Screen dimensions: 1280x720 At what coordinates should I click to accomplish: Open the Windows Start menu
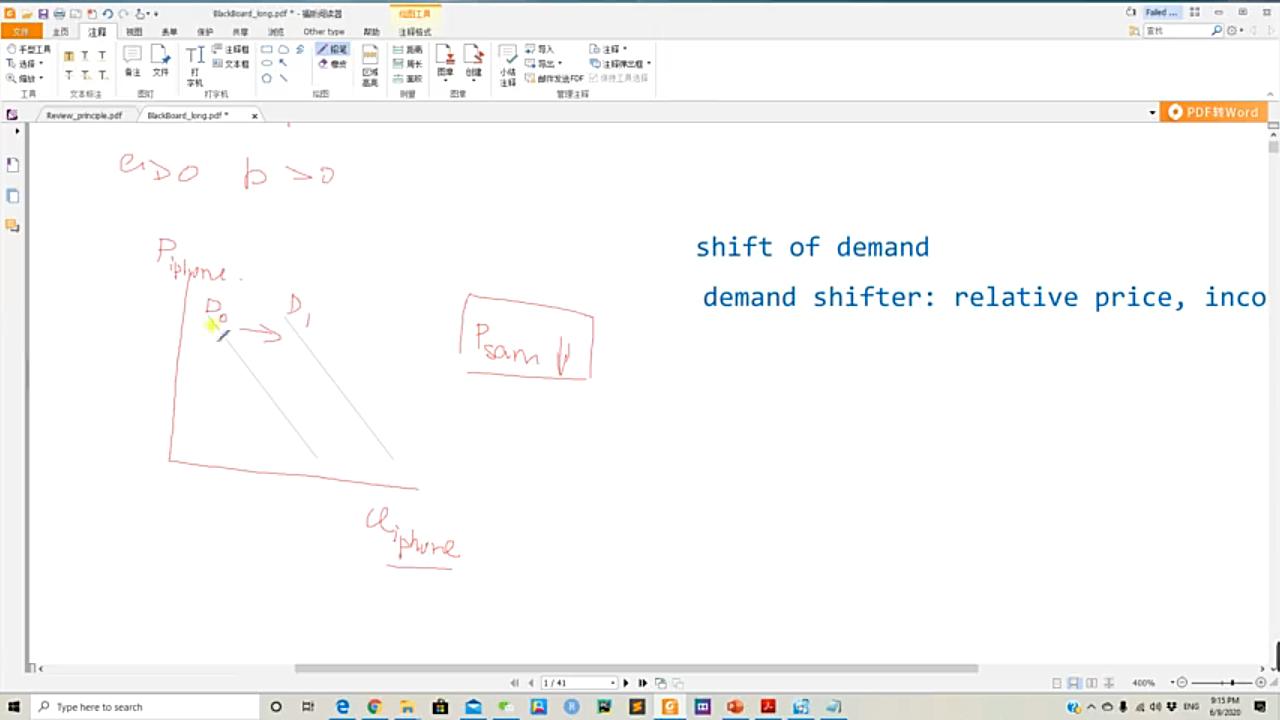click(x=14, y=707)
